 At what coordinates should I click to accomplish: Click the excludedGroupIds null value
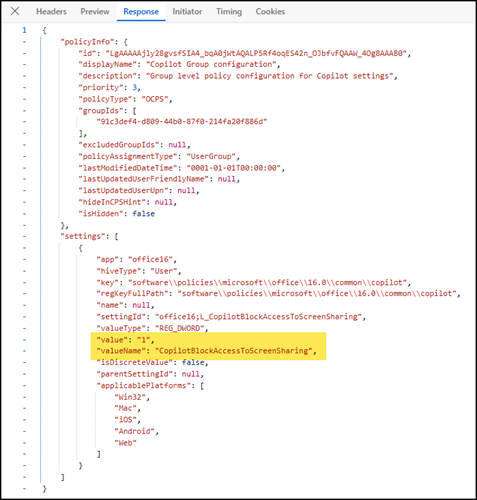pos(177,145)
